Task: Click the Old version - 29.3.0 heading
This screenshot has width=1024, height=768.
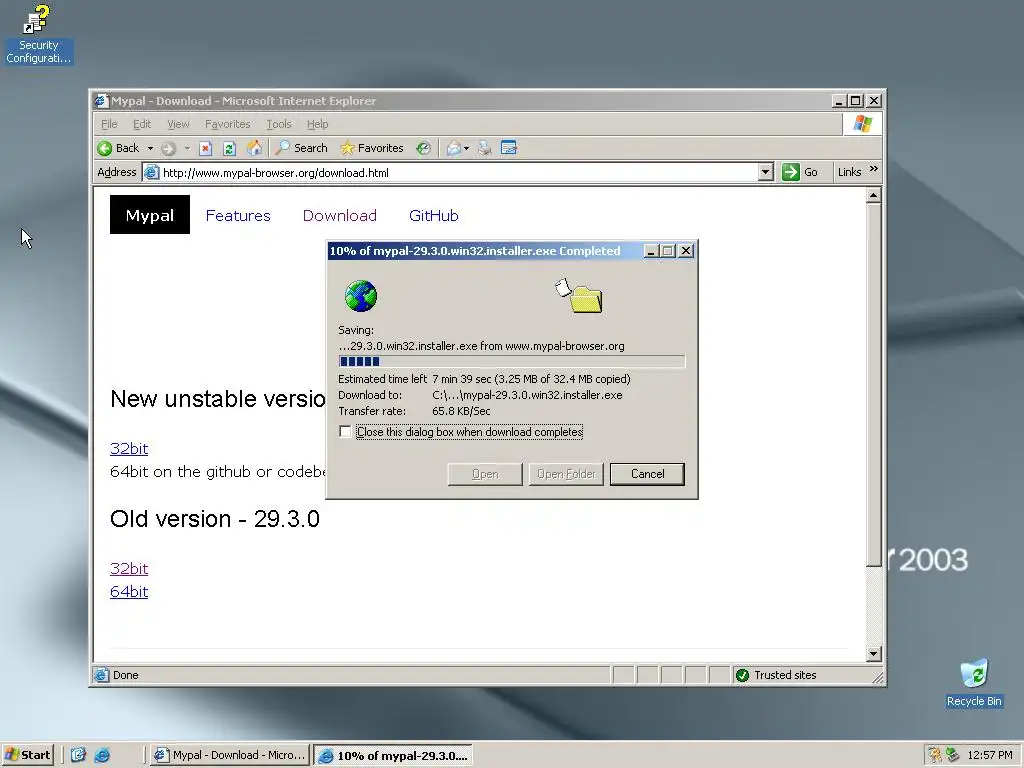Action: (215, 519)
